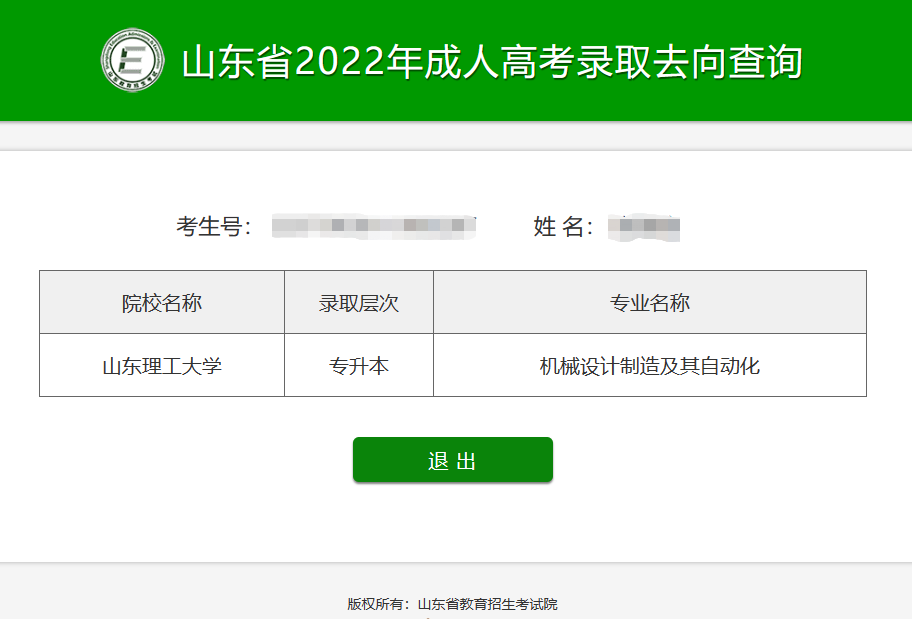
Task: Click the 院校名称 column header
Action: pos(162,303)
